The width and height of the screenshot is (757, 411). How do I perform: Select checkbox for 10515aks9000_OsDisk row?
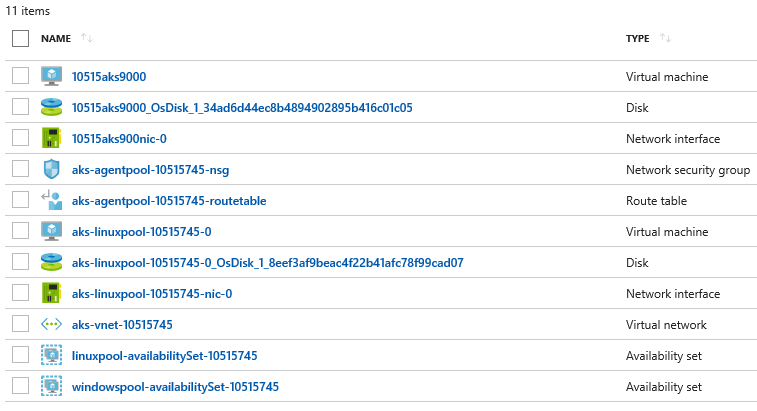[20, 107]
